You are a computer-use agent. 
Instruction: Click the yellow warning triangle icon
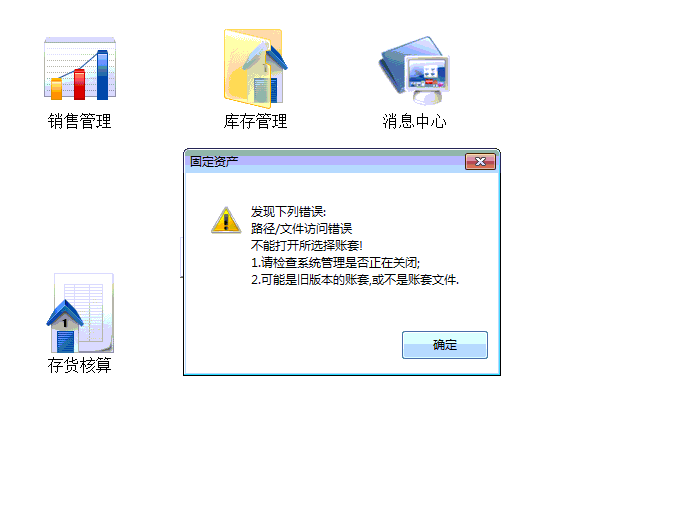point(226,220)
